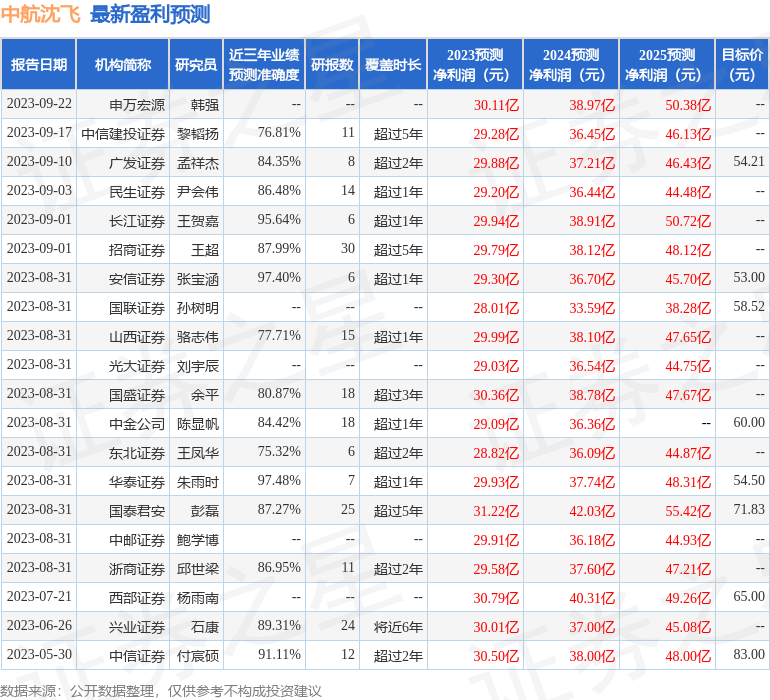This screenshot has width=770, height=700.
Task: Select the 研究员 column header
Action: 196,65
